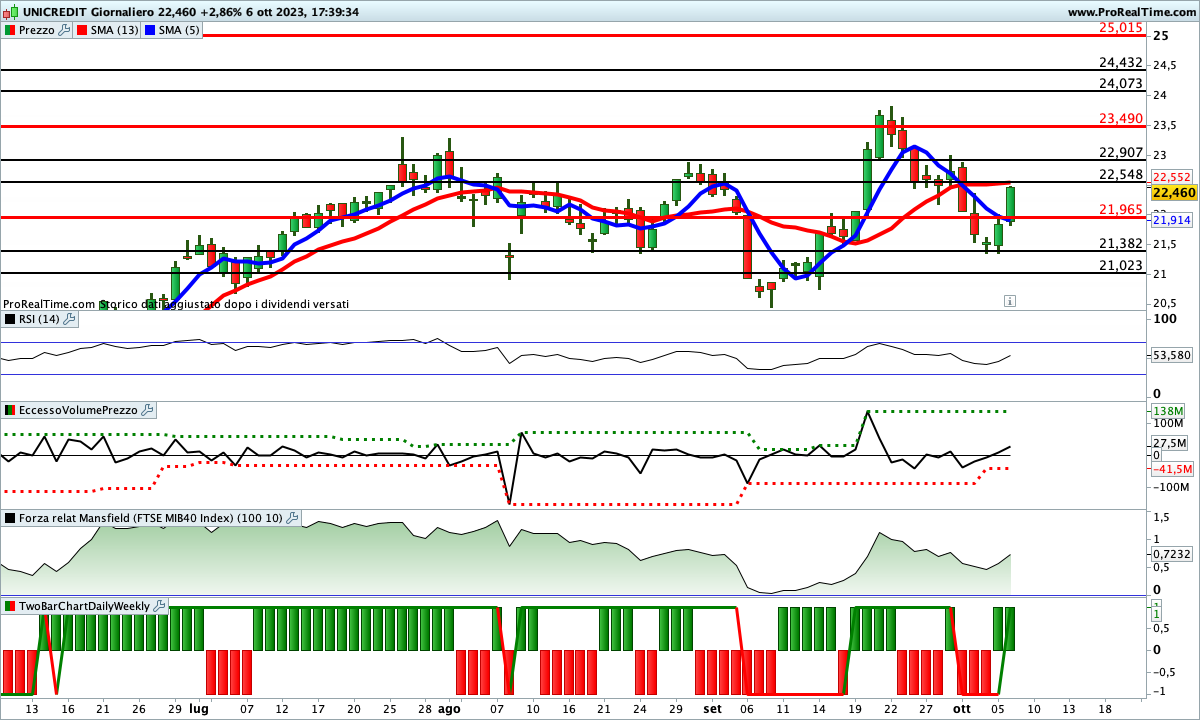Image resolution: width=1200 pixels, height=720 pixels.
Task: Click the 24,073 level label
Action: [x=1120, y=84]
